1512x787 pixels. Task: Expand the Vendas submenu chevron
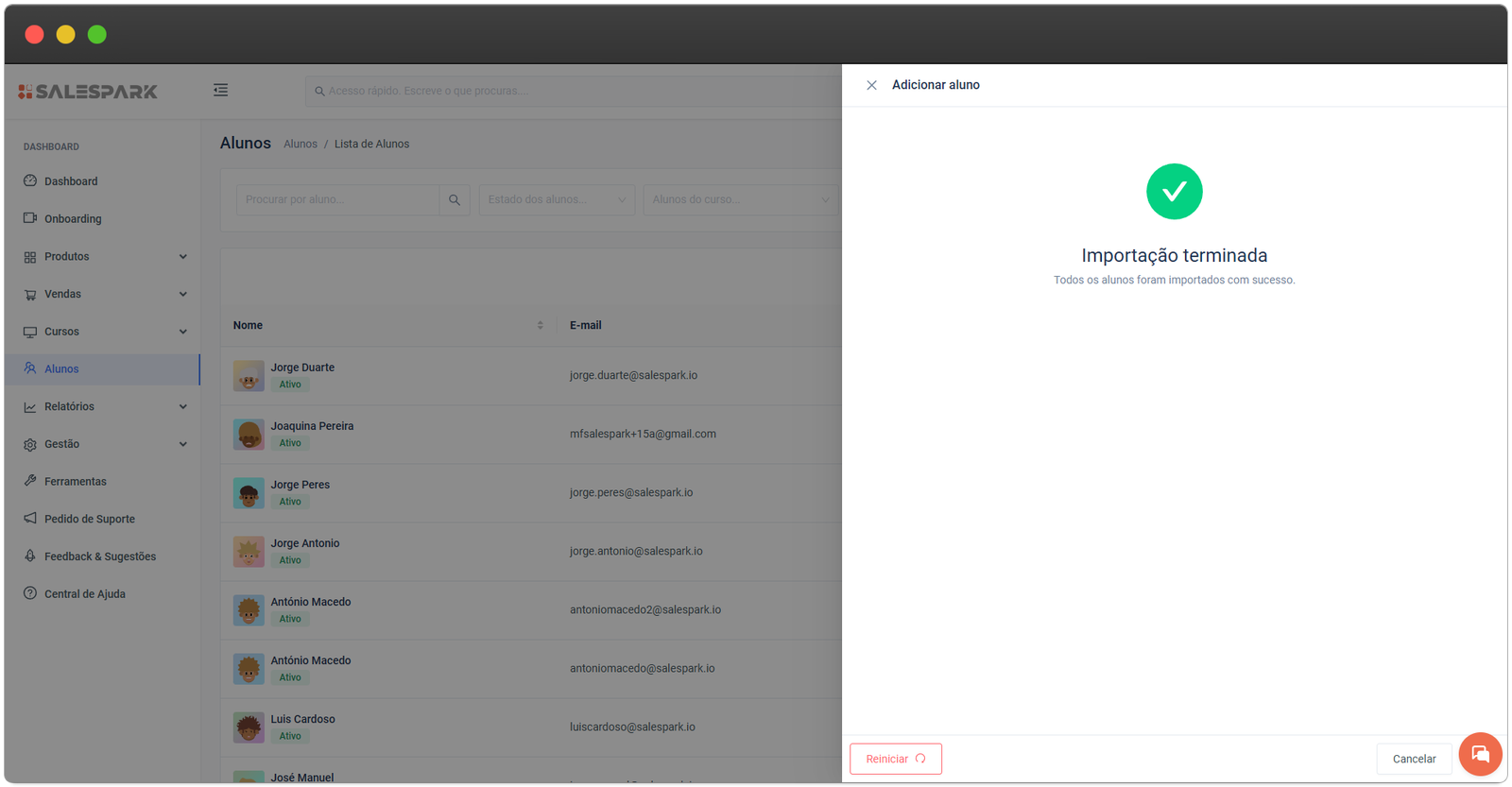pos(183,294)
